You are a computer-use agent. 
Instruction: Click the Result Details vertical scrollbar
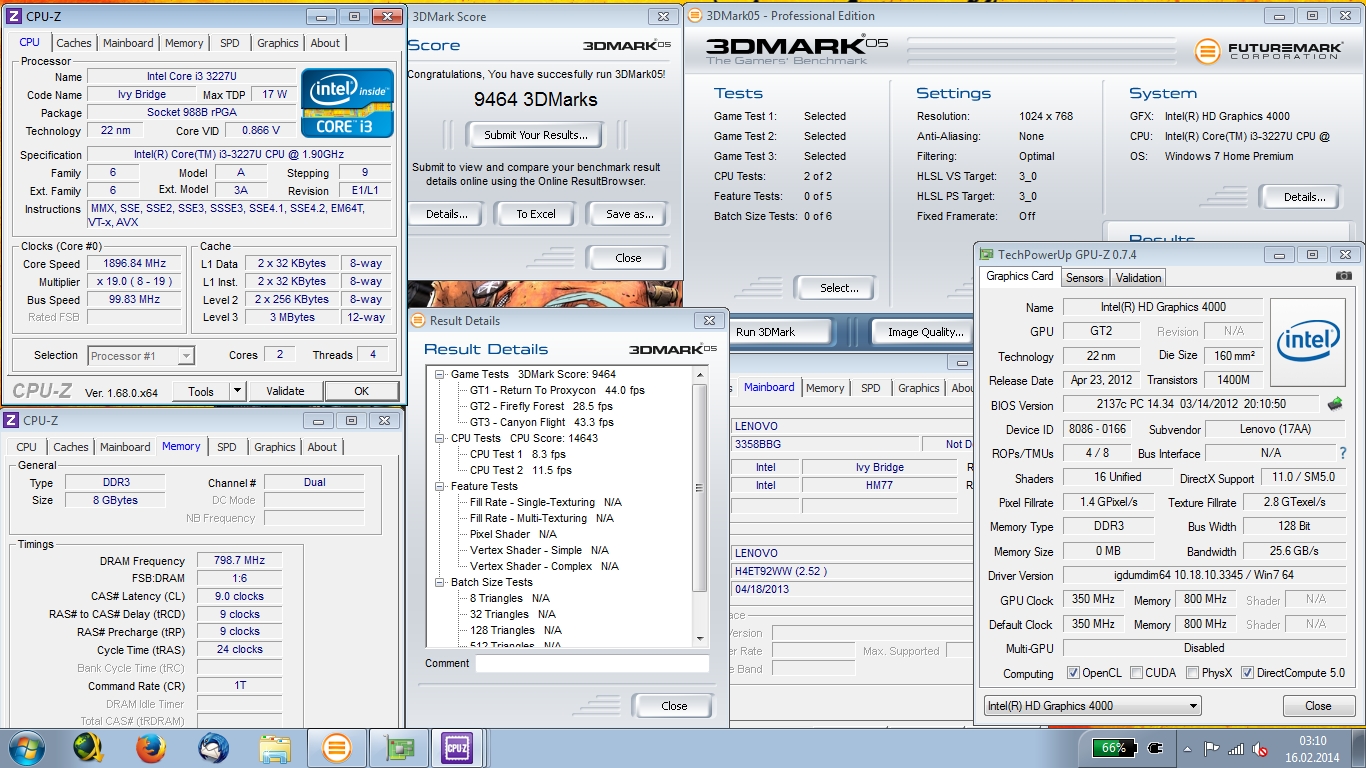pyautogui.click(x=700, y=508)
